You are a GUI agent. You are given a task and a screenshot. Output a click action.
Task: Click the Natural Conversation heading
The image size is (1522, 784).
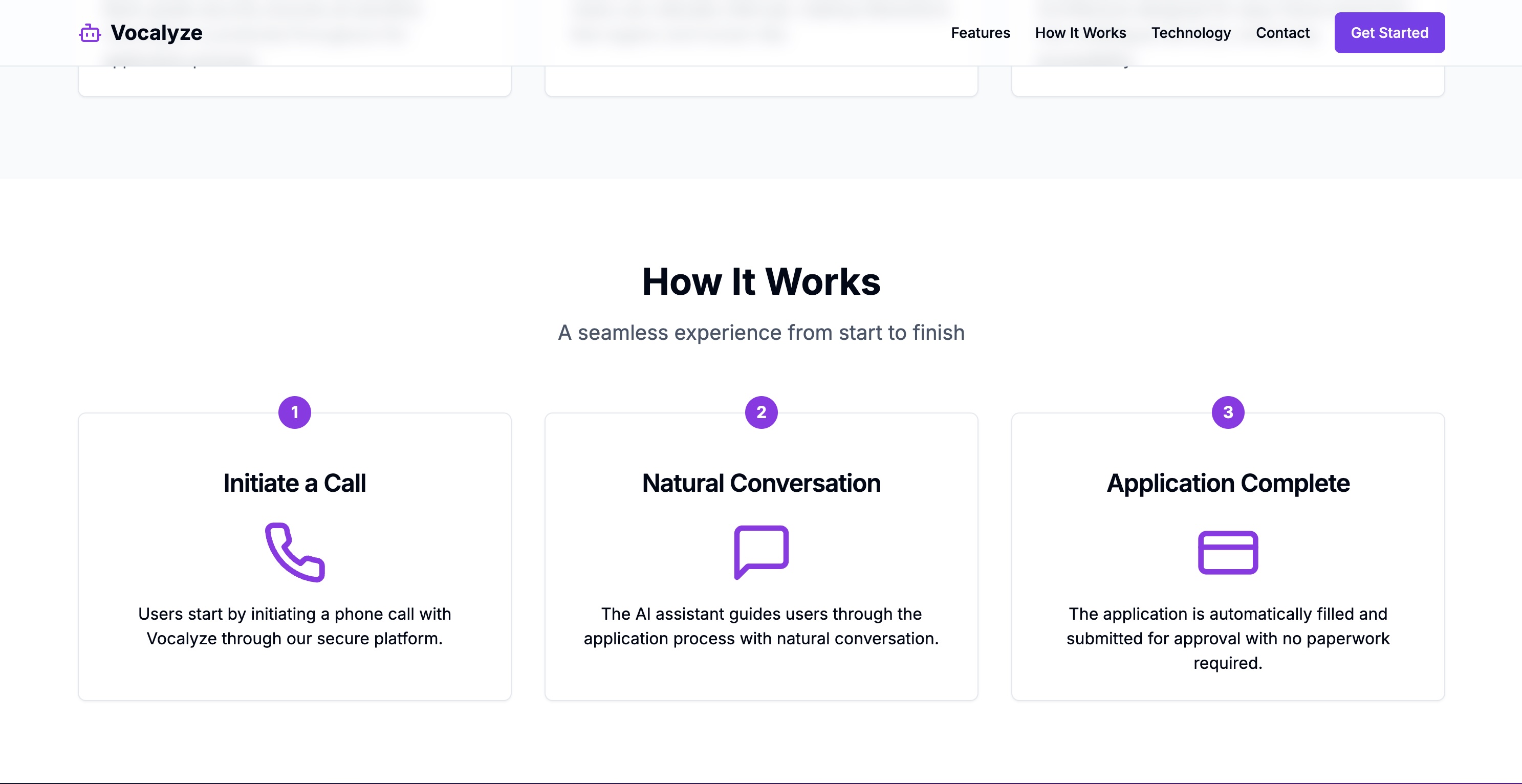(761, 483)
